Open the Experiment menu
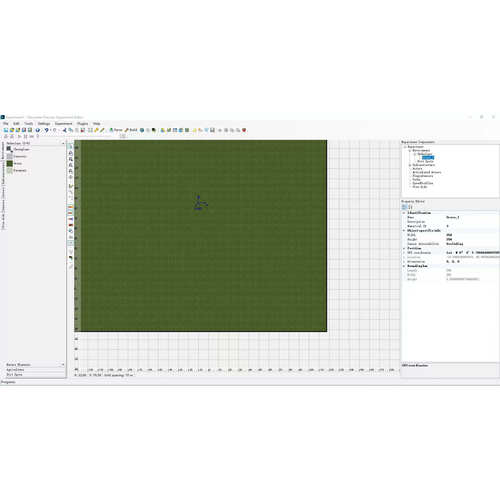 pos(63,124)
